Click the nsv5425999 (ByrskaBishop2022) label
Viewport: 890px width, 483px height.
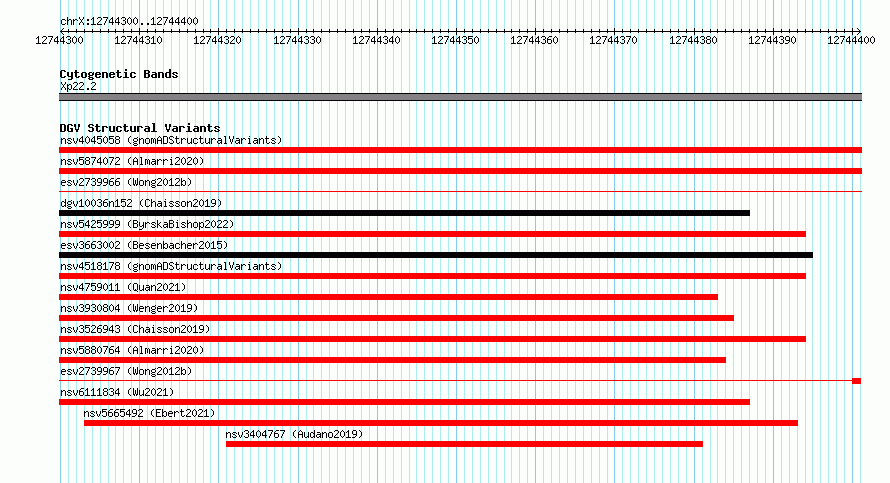(147, 224)
